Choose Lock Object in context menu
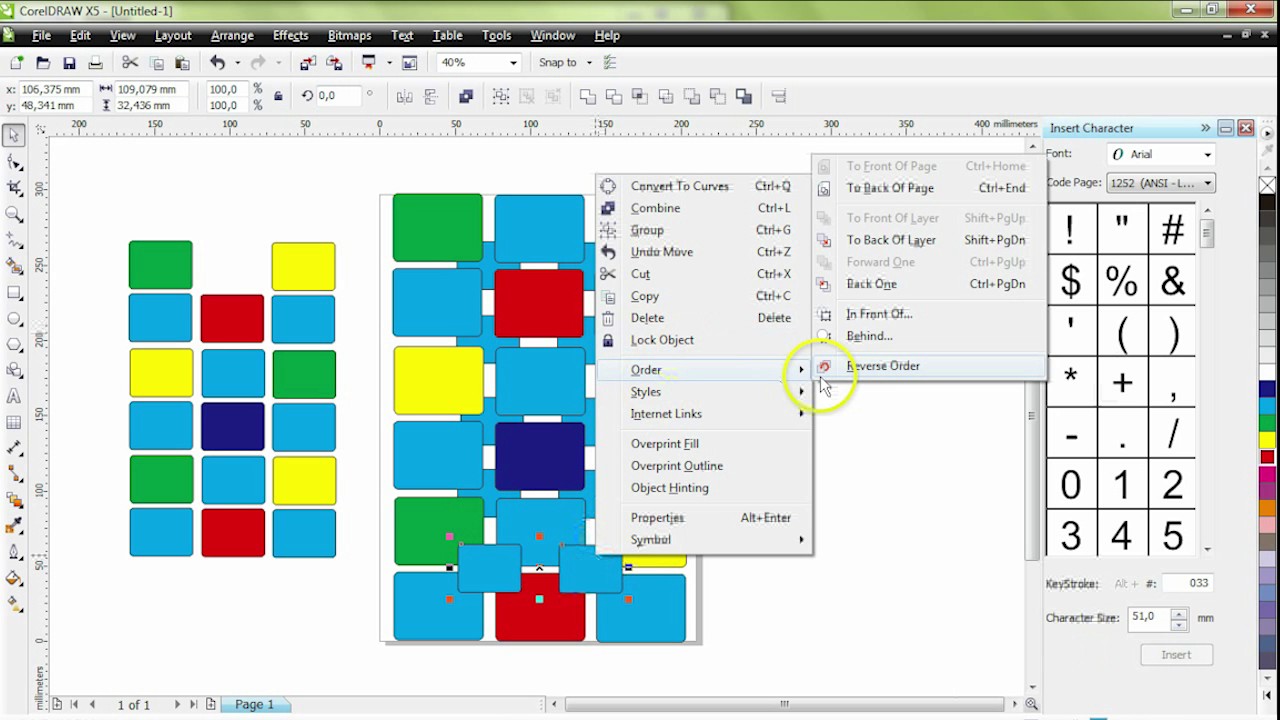 pyautogui.click(x=704, y=340)
